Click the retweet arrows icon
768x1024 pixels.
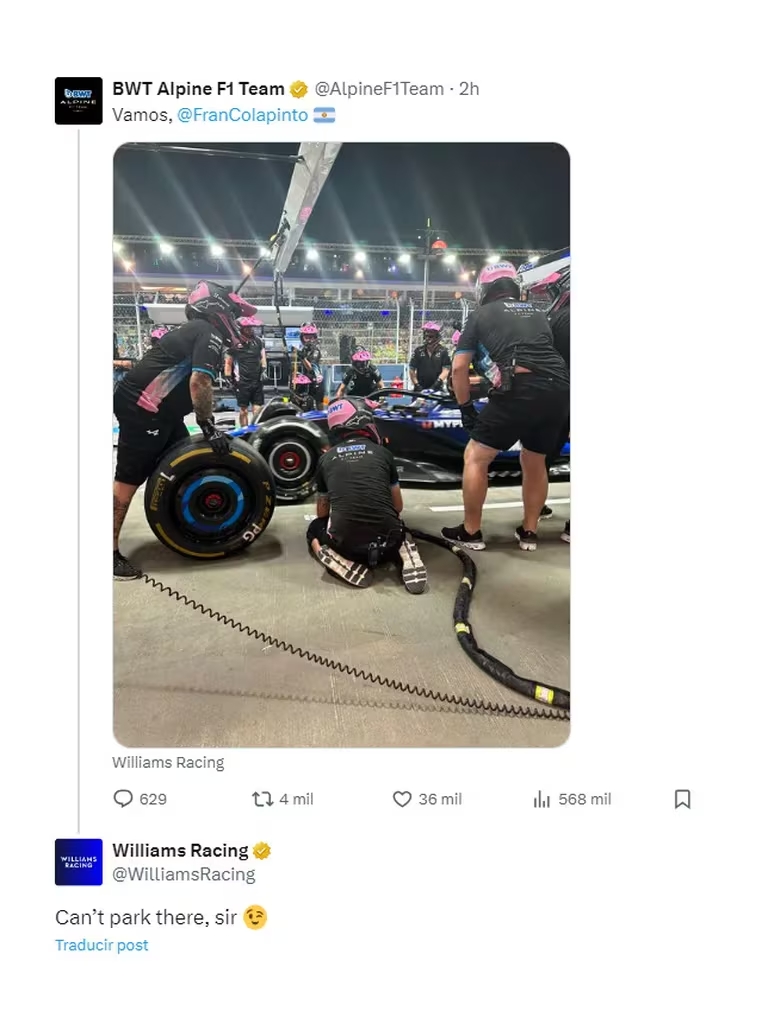pos(263,799)
